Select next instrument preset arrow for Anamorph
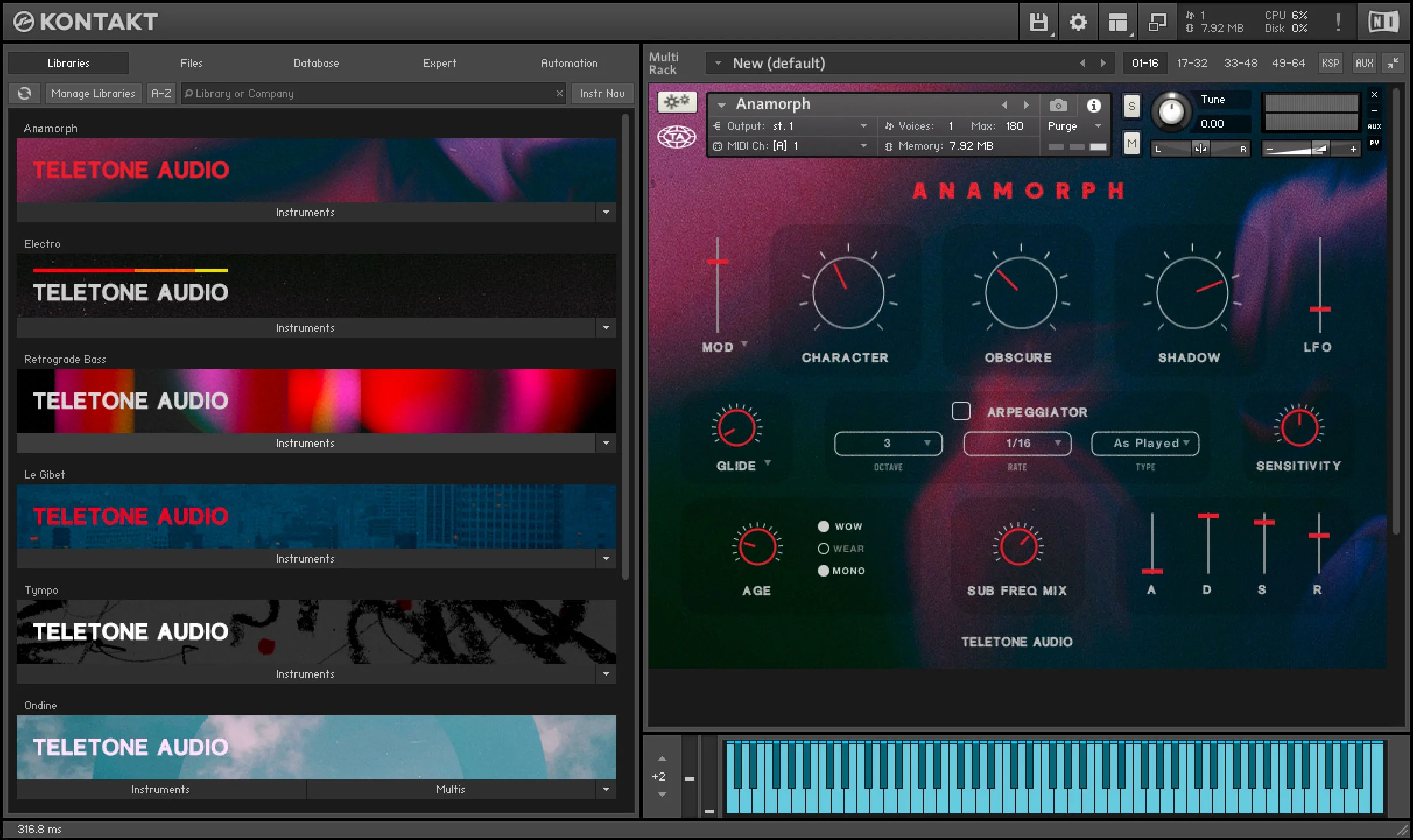This screenshot has width=1413, height=840. pos(1026,105)
